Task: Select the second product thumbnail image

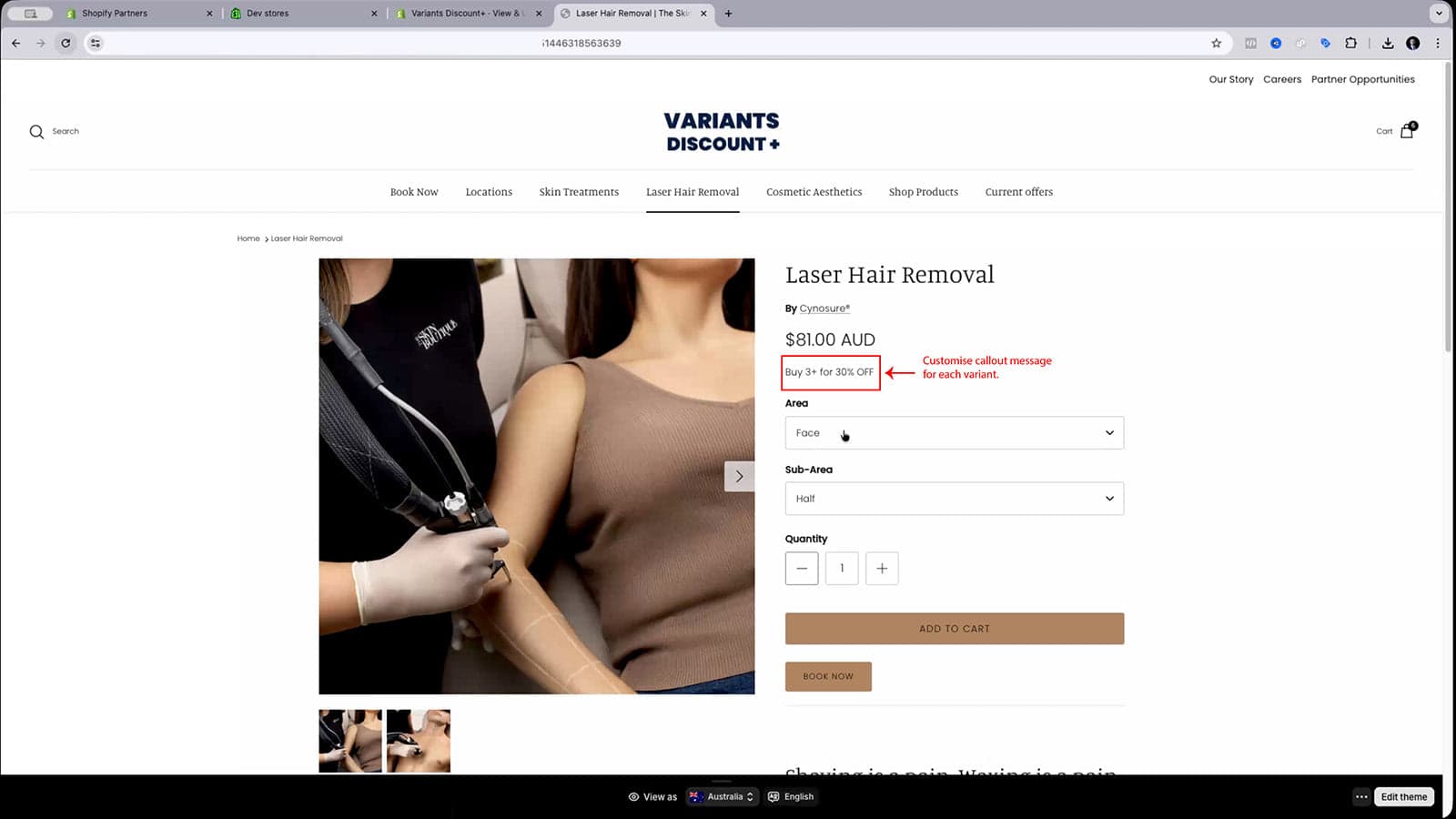Action: pyautogui.click(x=419, y=741)
